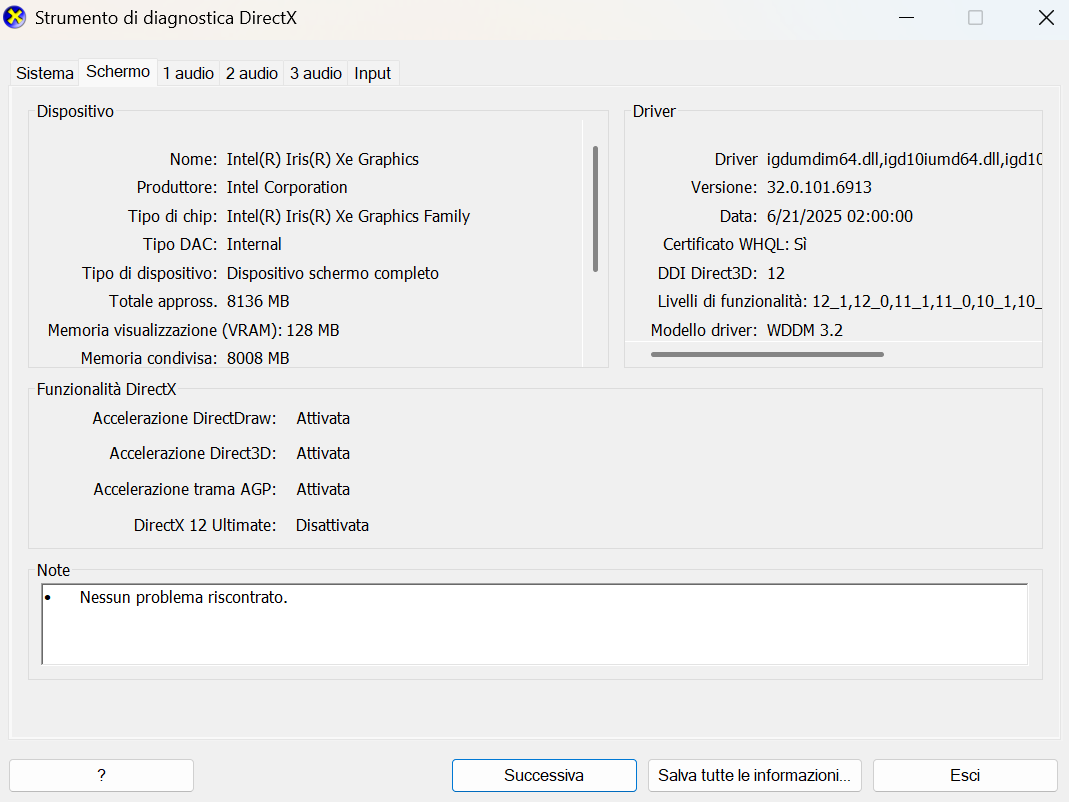Click Accelerazione Direct3D status Attivata
The height and width of the screenshot is (802, 1069).
pyautogui.click(x=323, y=454)
